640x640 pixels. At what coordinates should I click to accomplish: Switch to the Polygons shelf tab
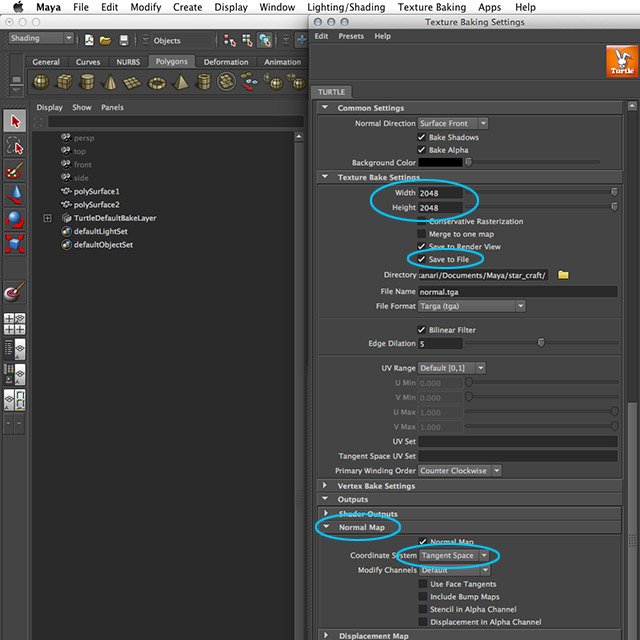(x=171, y=62)
